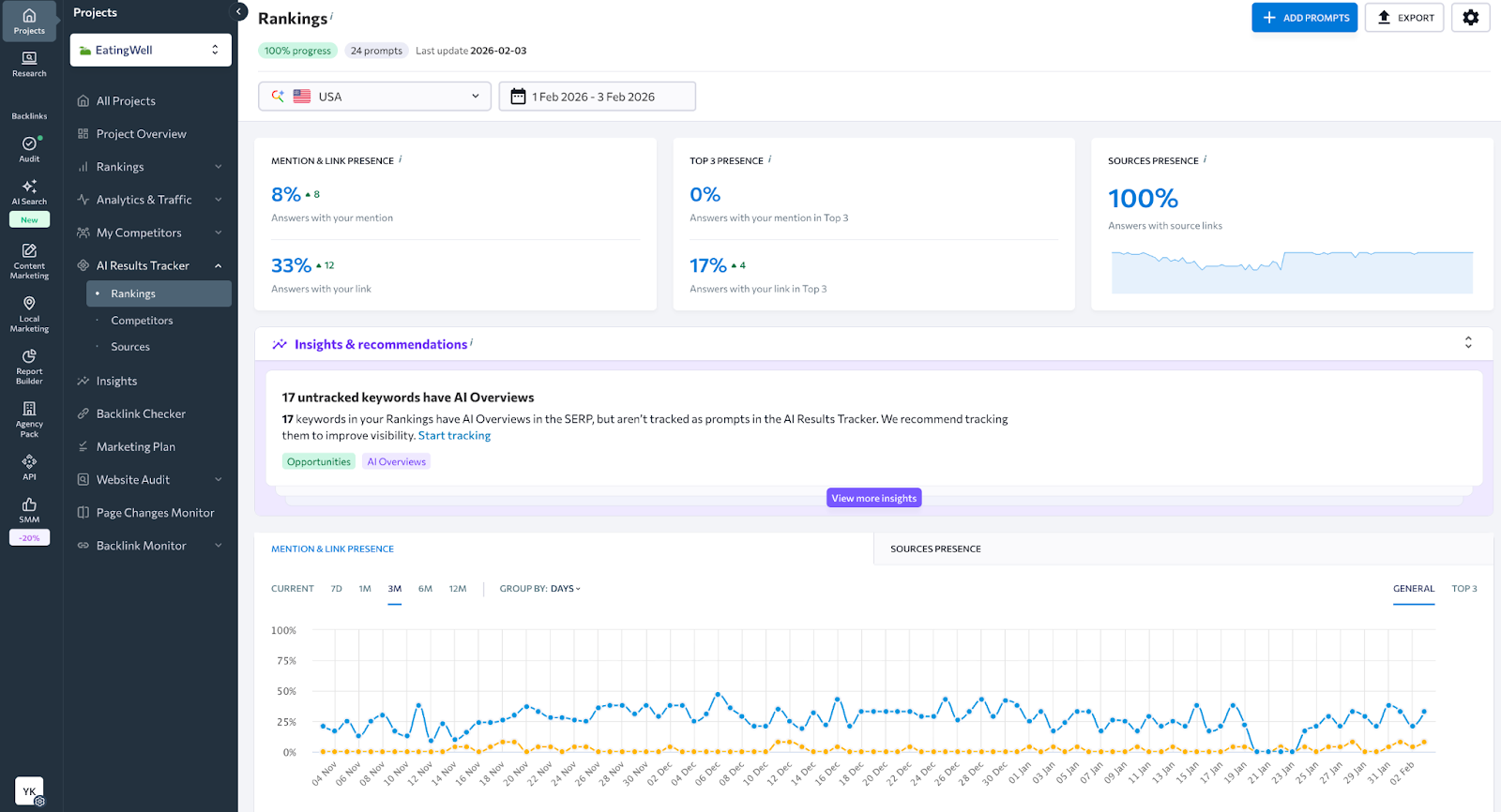Open the Audit icon in left rail
This screenshot has height=812, width=1501.
(x=29, y=148)
